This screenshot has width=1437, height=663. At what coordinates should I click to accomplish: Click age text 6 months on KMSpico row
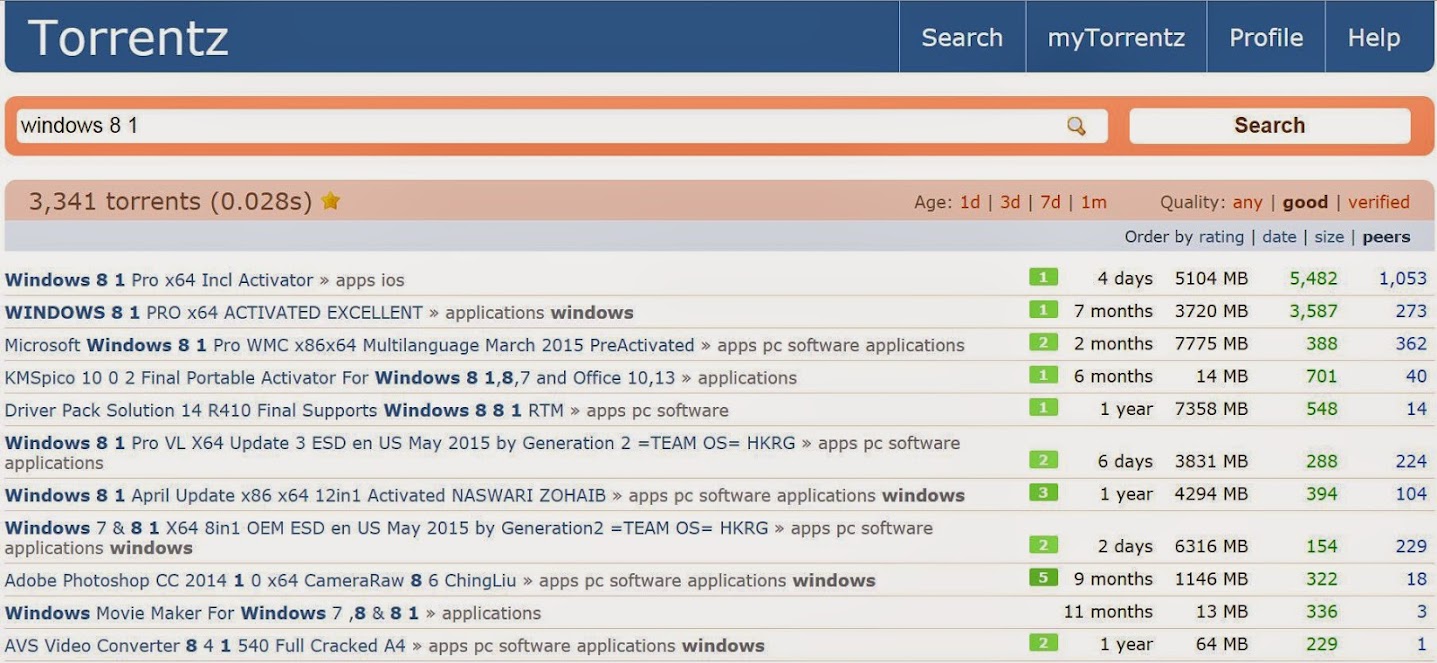pyautogui.click(x=1113, y=376)
